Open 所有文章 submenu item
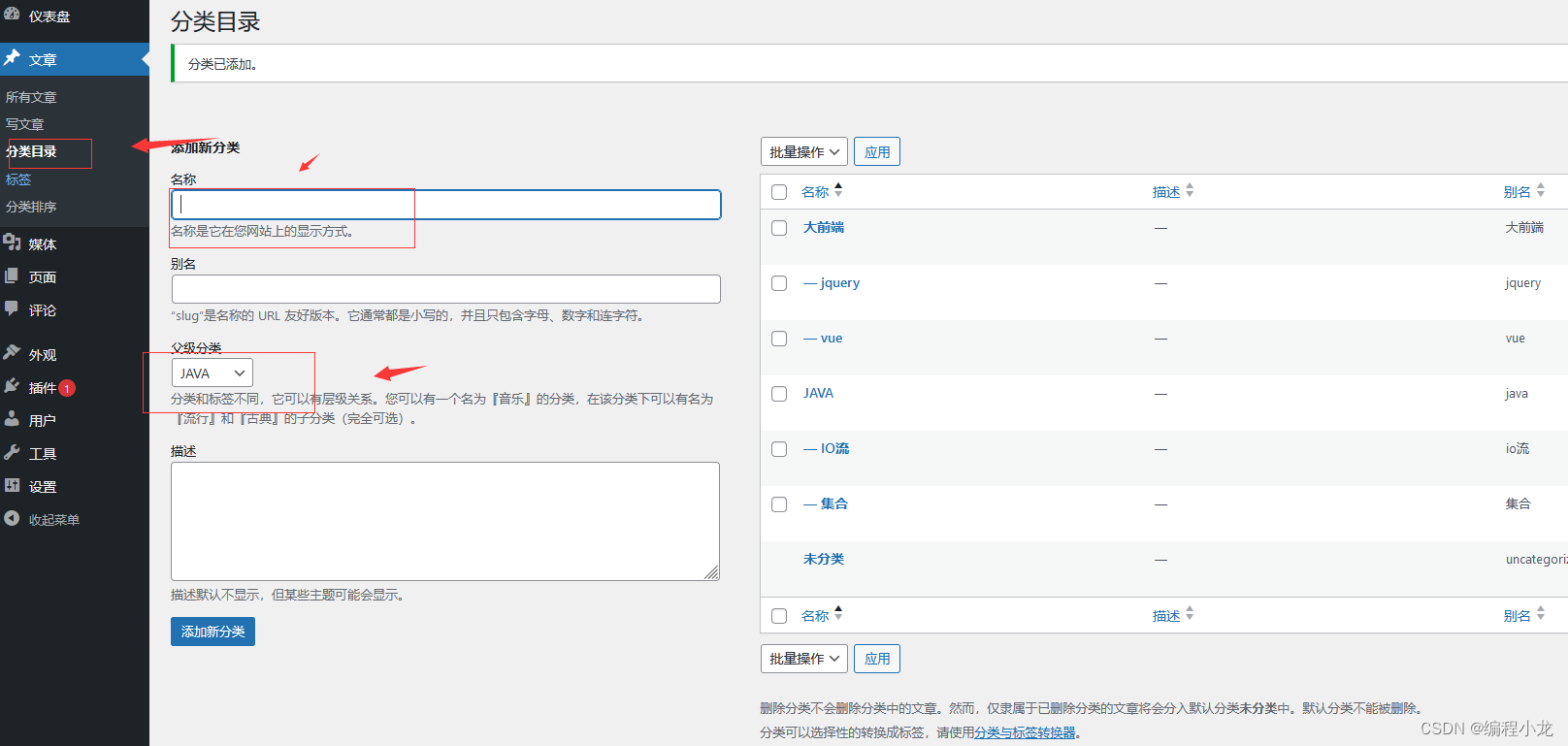 [31, 97]
